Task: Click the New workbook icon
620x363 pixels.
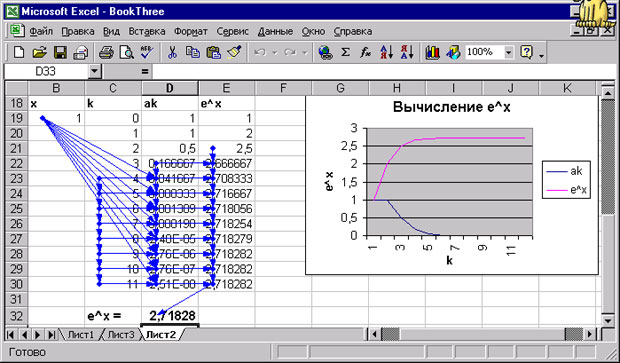Action: (x=19, y=52)
